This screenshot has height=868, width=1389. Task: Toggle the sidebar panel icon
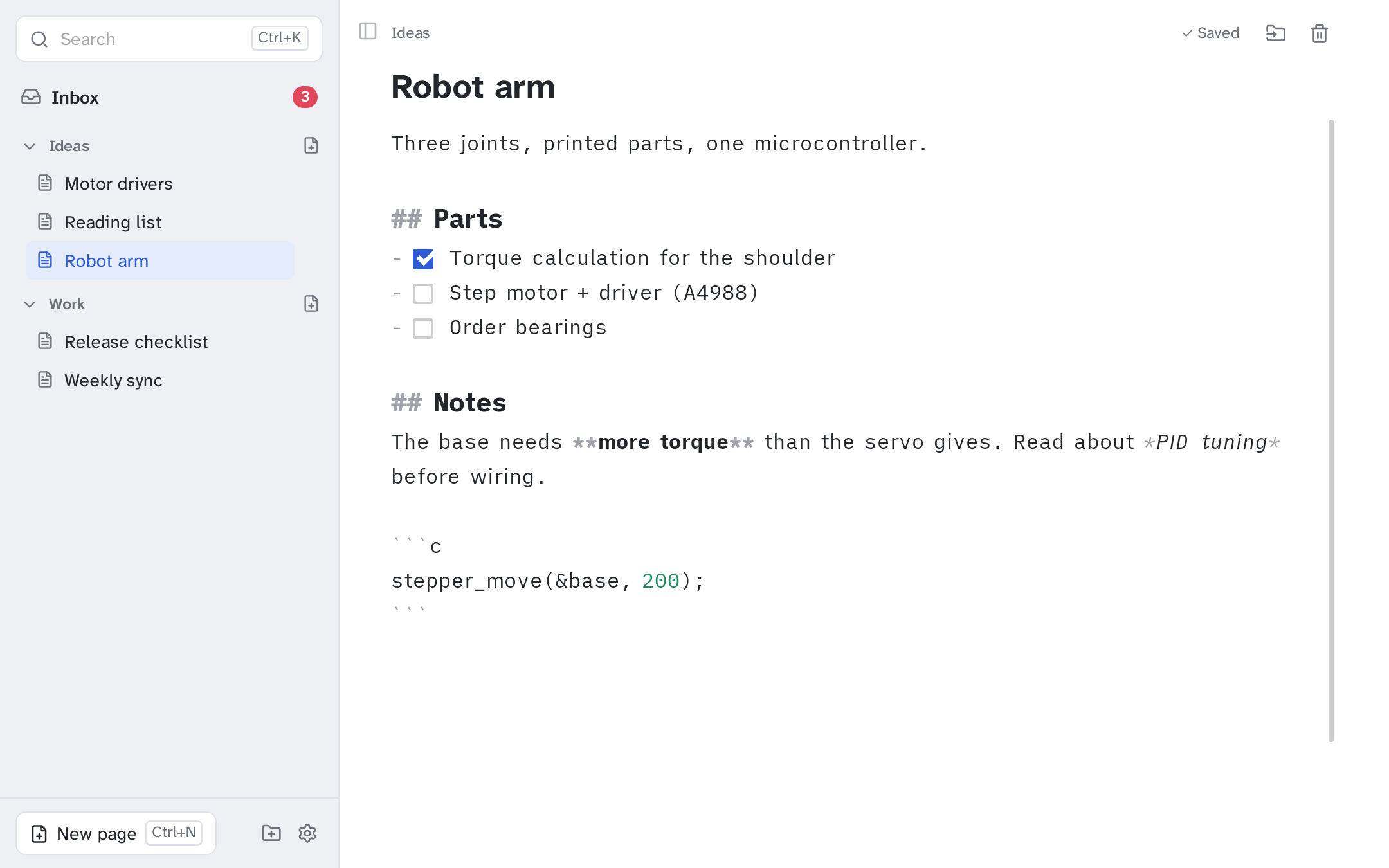(x=367, y=31)
